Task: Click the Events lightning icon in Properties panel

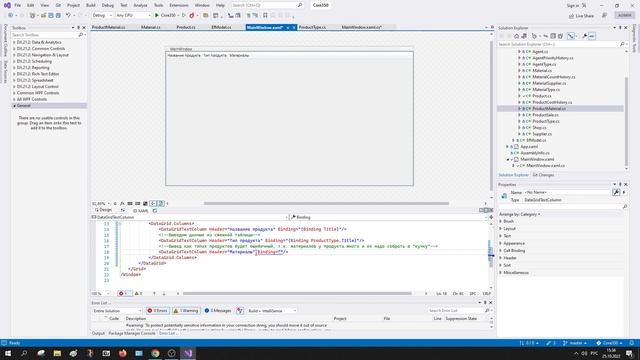Action: pyautogui.click(x=624, y=192)
